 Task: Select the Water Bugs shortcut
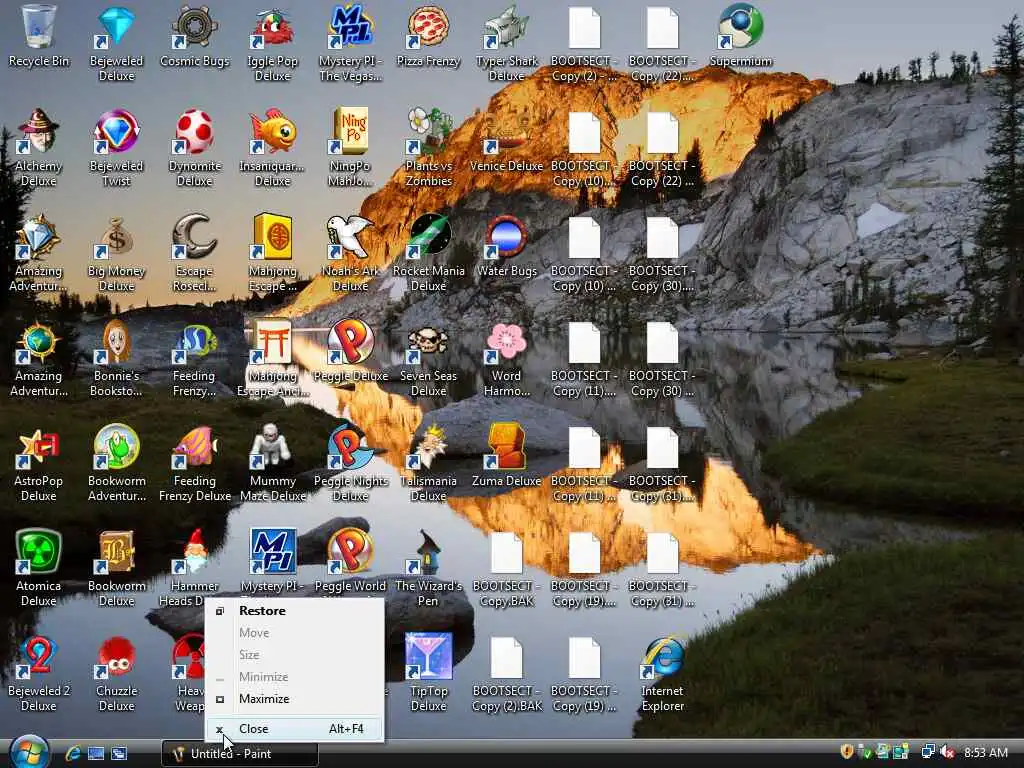(x=507, y=246)
